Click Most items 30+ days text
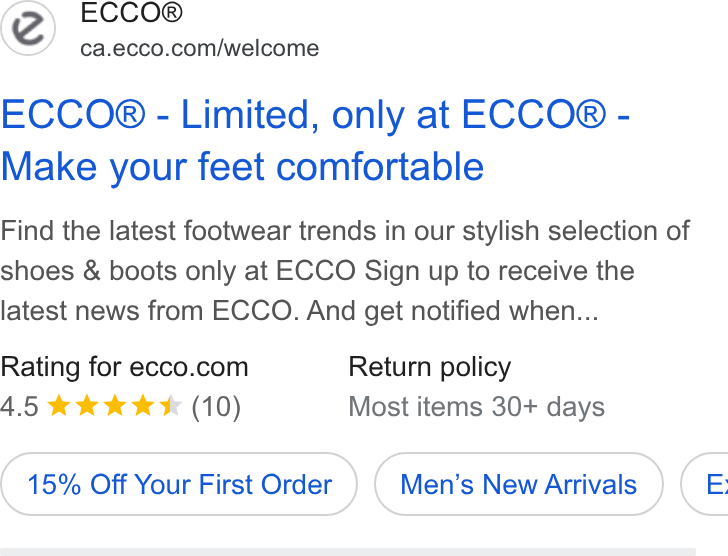The image size is (728, 556). (477, 407)
